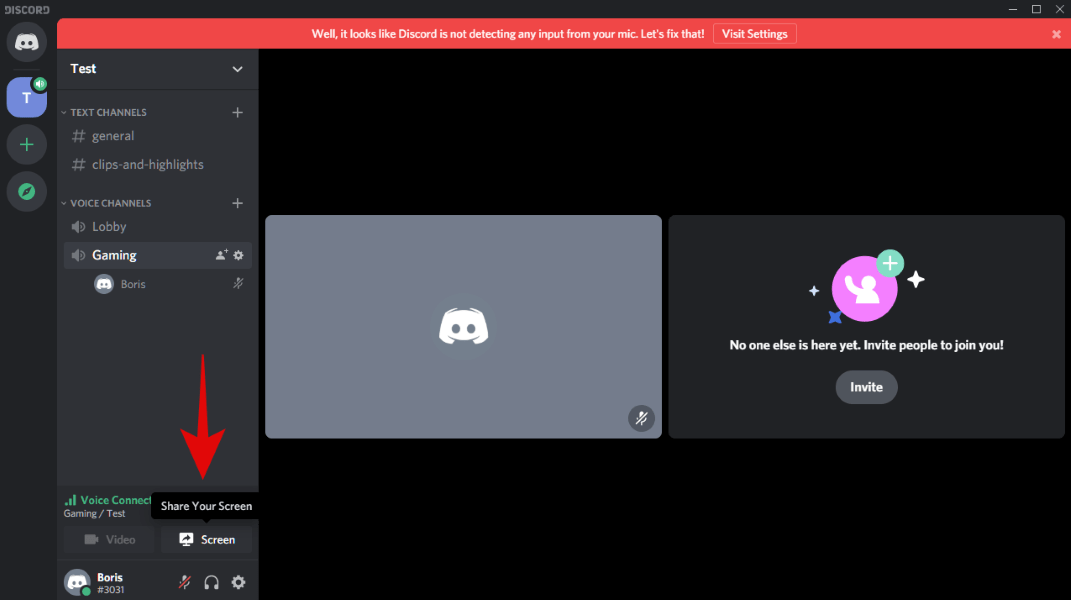Open Explore Public Servers compass icon
Image resolution: width=1071 pixels, height=600 pixels.
27,191
